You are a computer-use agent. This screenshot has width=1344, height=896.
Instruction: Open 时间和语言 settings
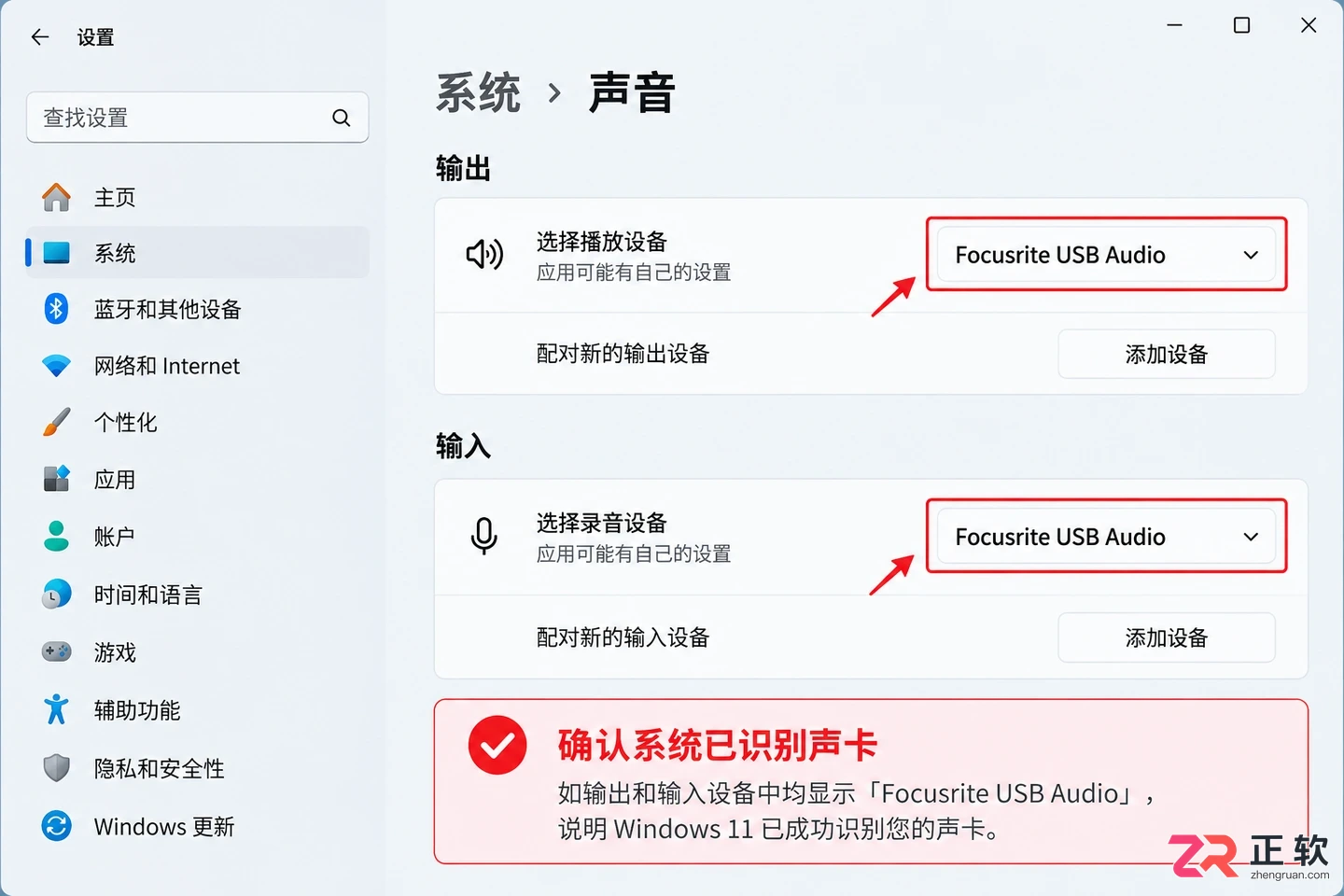coord(197,595)
